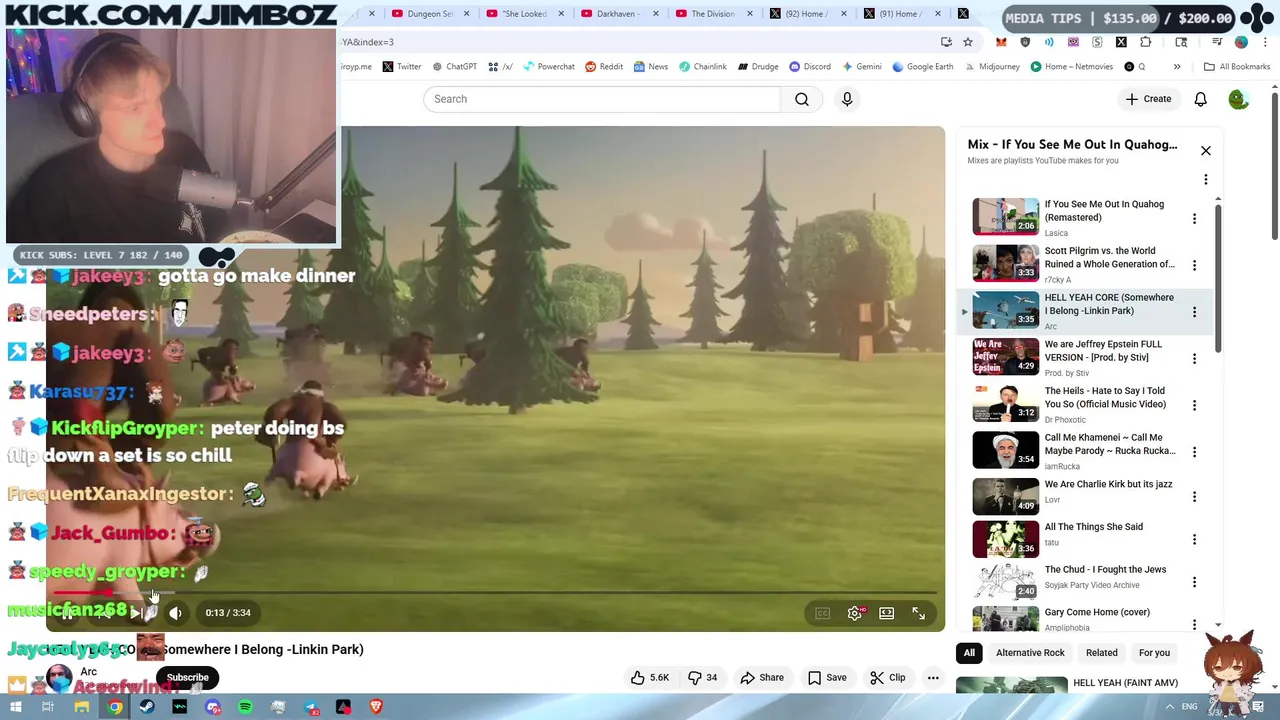Screen dimensions: 1280x720
Task: Play the Call Me Khamenei video thumbnail
Action: click(x=1006, y=450)
